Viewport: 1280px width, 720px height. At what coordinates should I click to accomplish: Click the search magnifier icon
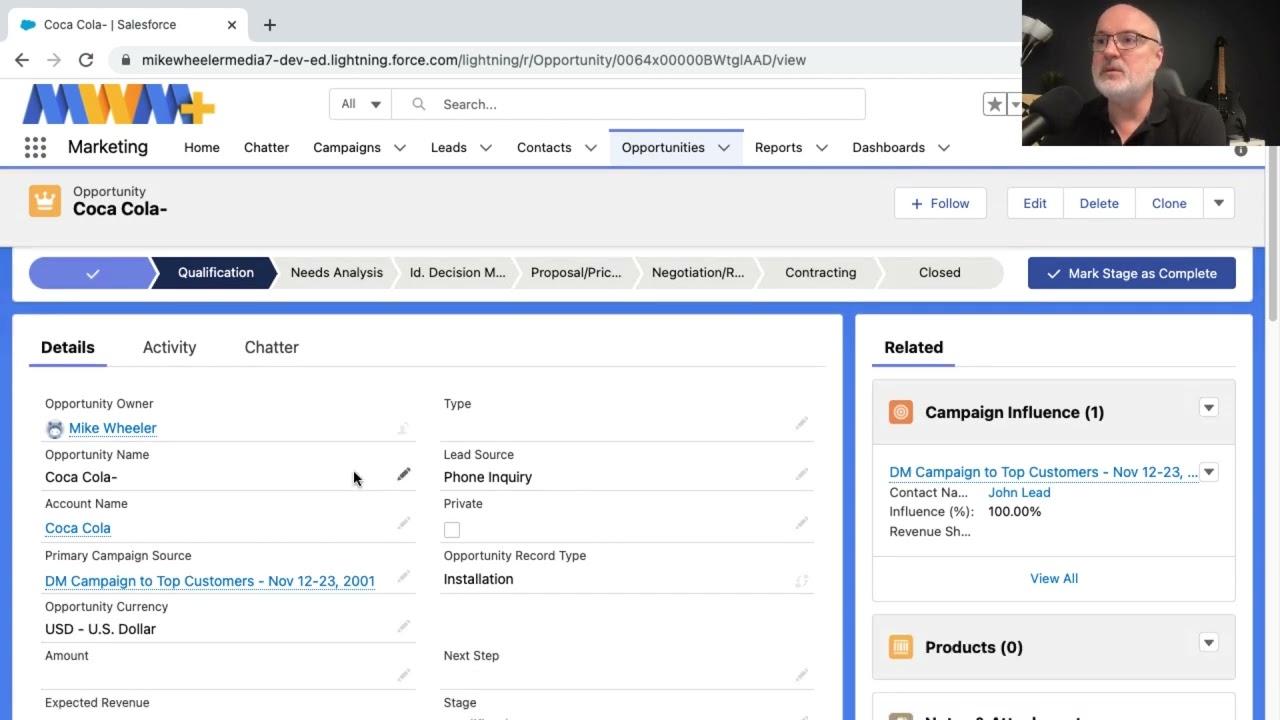[419, 104]
